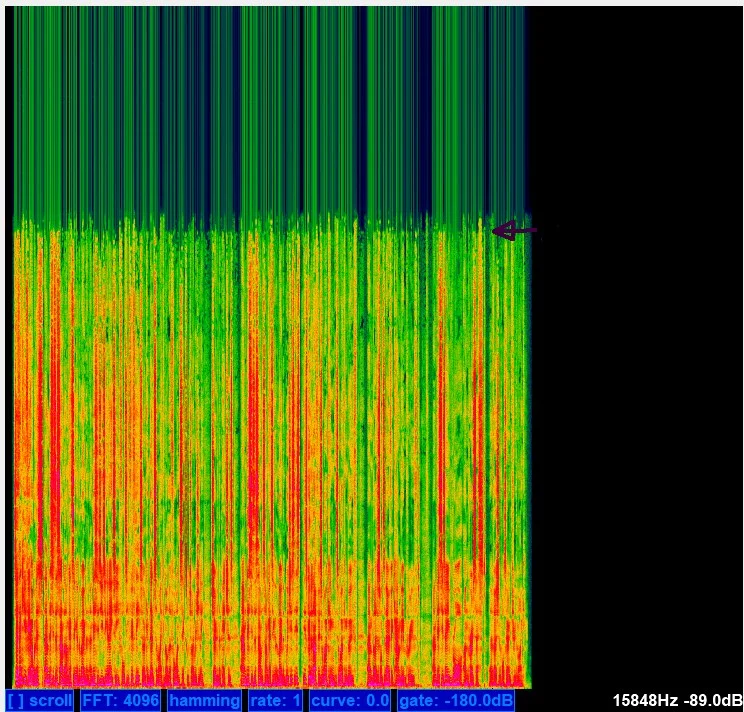Click the dark arrow marking the cutoff

[x=514, y=231]
